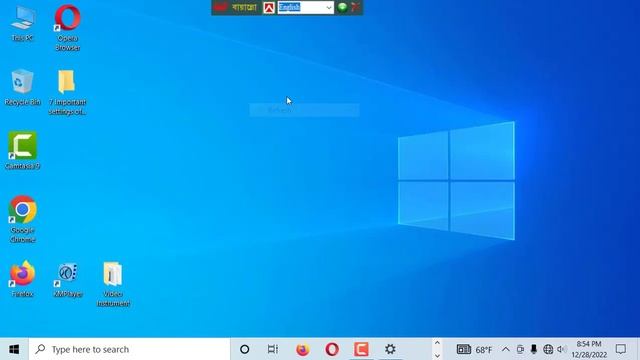Open the volume speaker icon
The image size is (640, 360).
click(562, 349)
